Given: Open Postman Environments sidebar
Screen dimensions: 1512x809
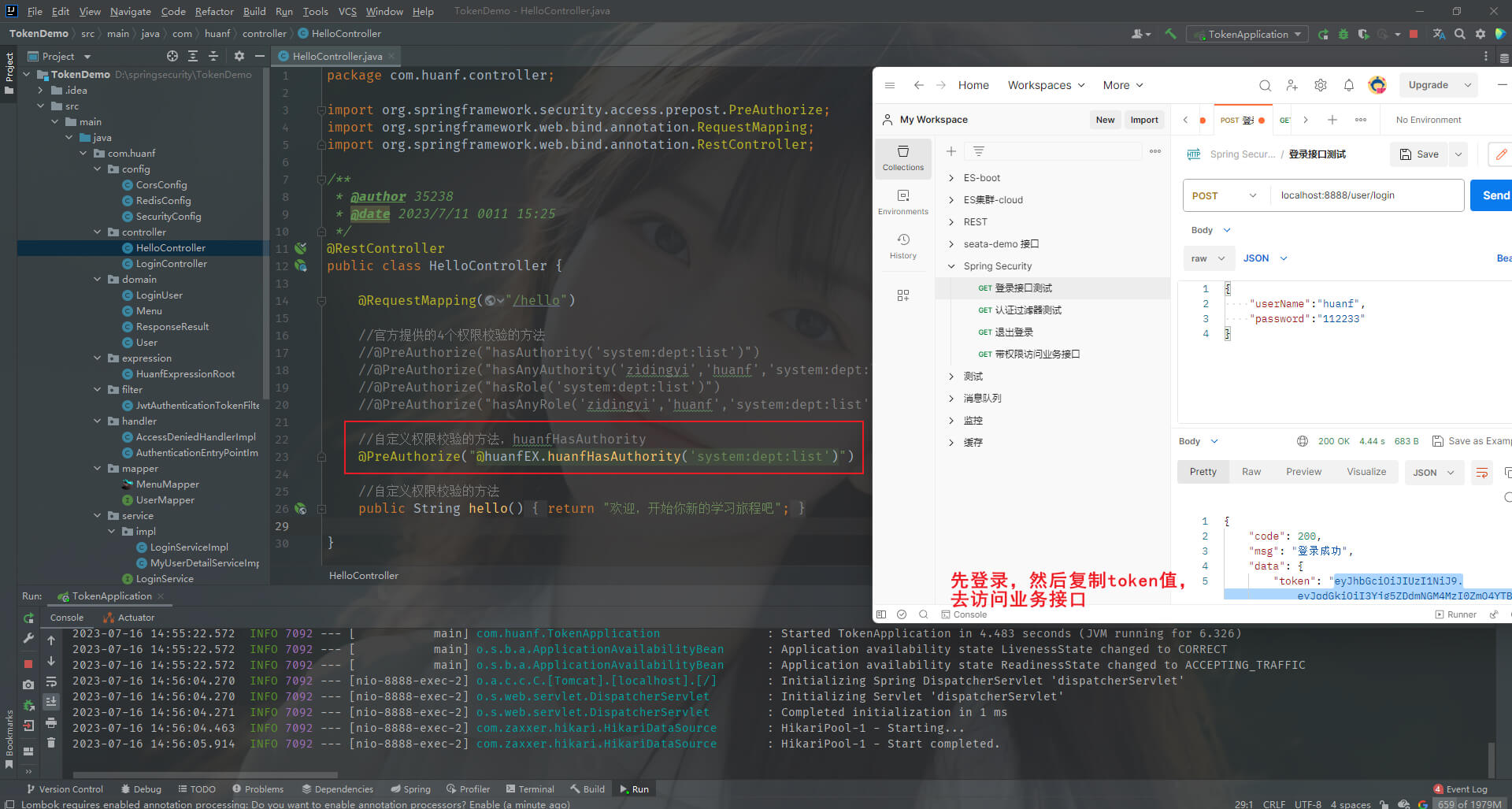Looking at the screenshot, I should tap(903, 202).
